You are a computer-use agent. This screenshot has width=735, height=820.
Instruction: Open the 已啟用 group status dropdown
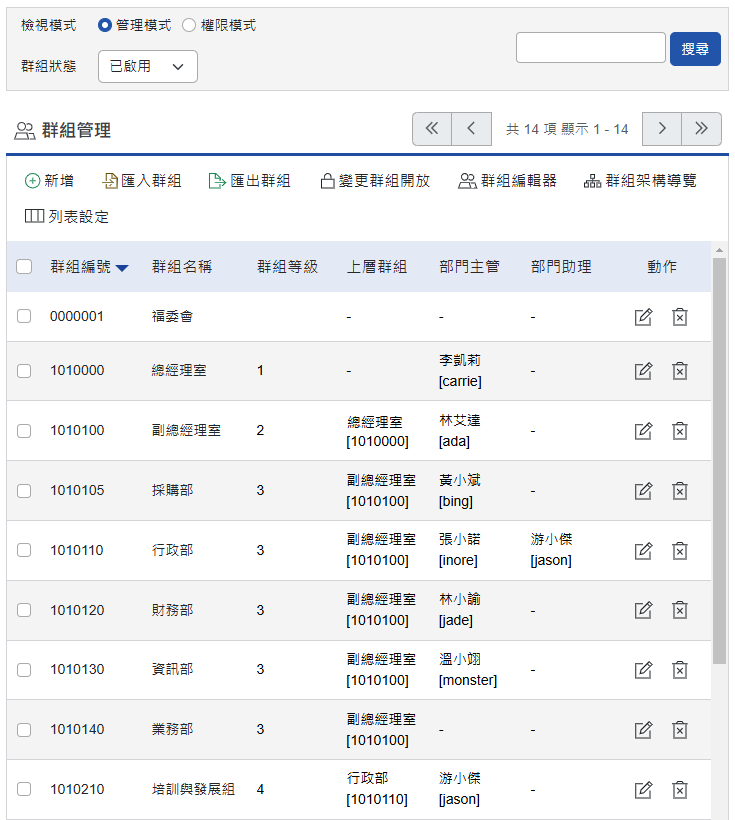point(147,66)
